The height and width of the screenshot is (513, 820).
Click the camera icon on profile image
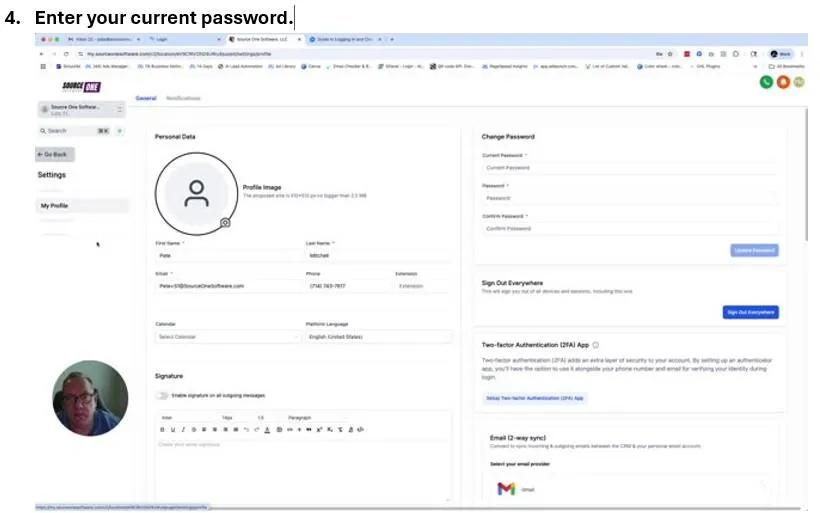coord(225,223)
